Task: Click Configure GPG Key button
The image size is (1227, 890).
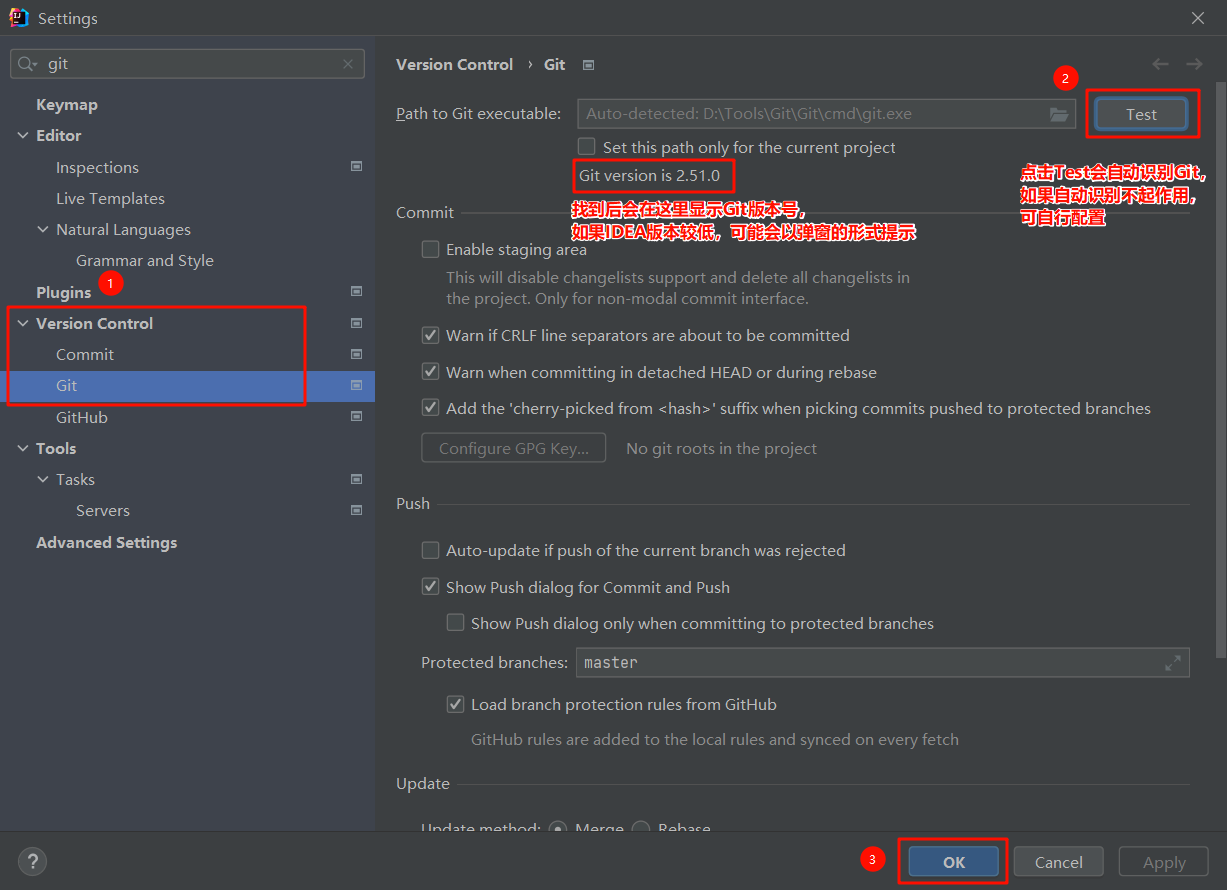Action: (513, 448)
